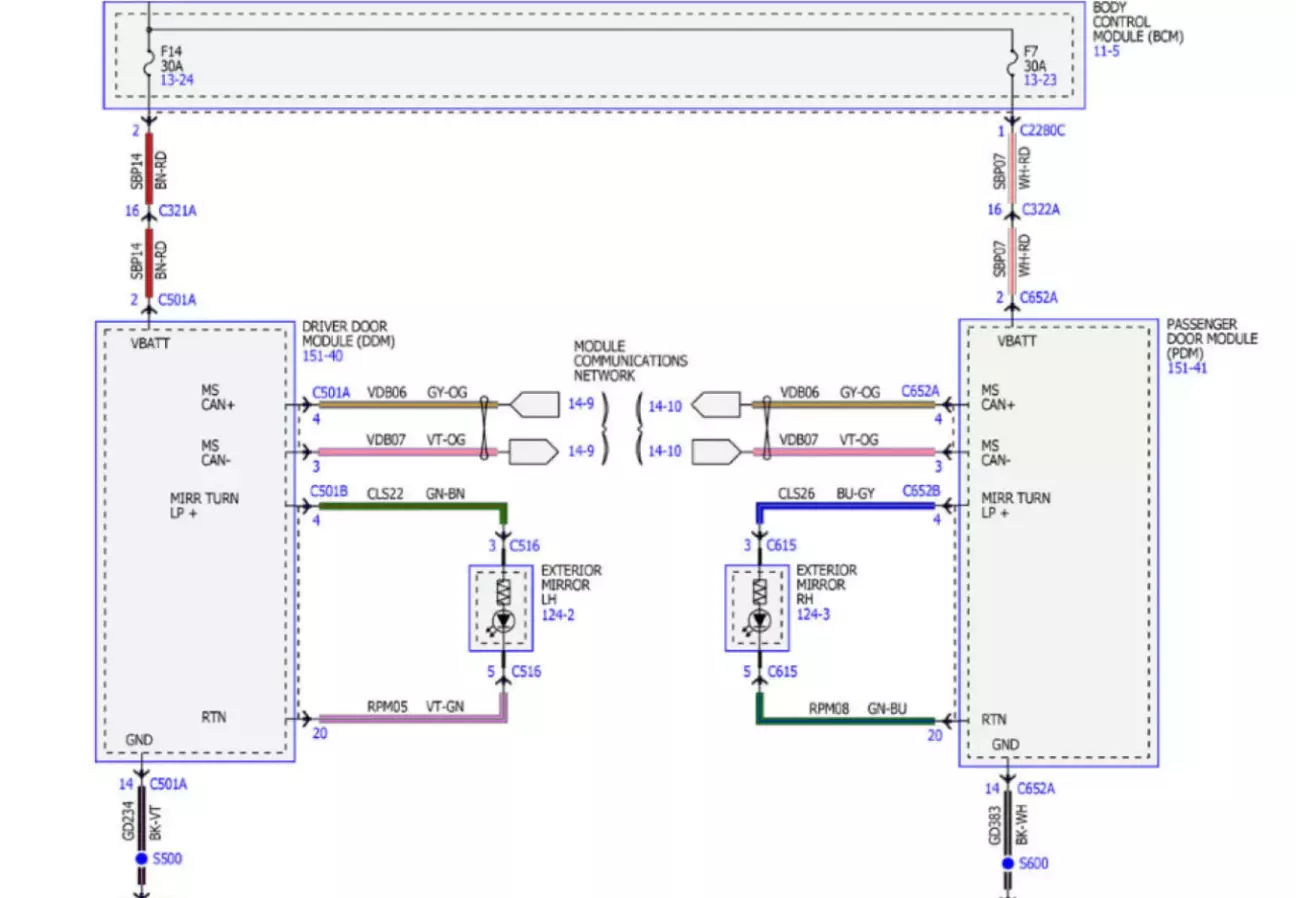Select ground circuit label GD383

point(996,825)
